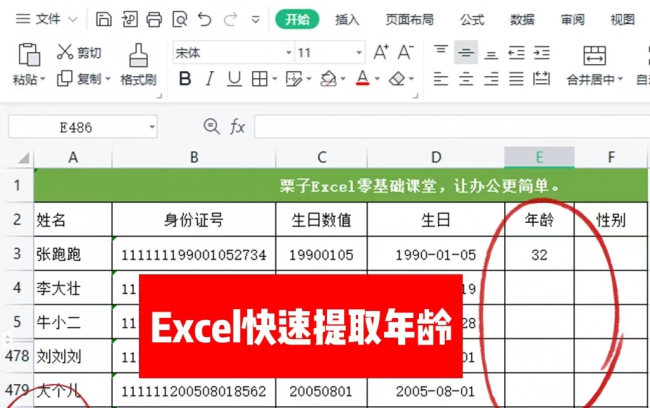This screenshot has height=408, width=650.
Task: Click the Name Box showing E486
Action: click(83, 127)
